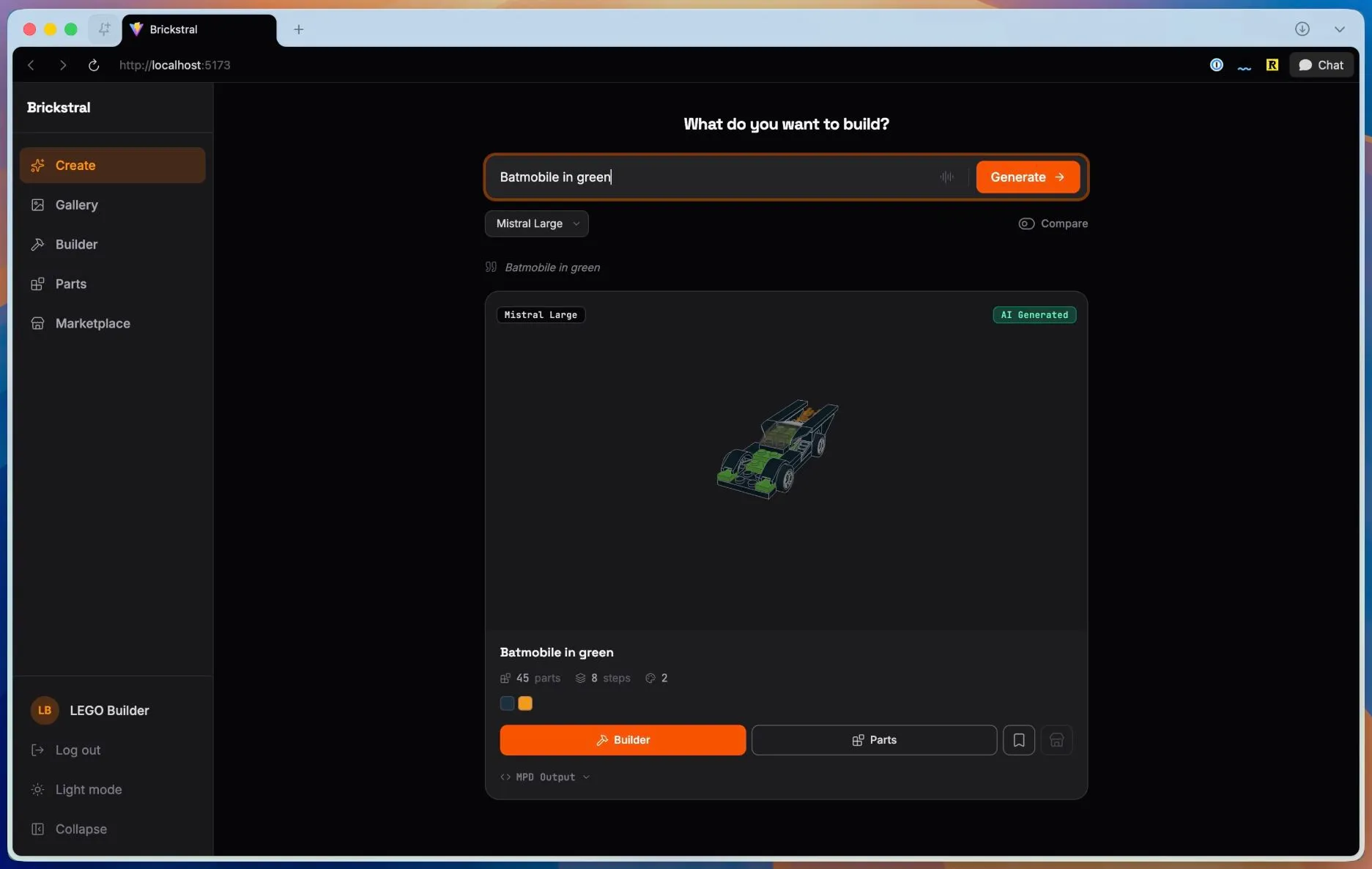Click the palette colors count icon
The image size is (1372, 869).
[x=650, y=678]
